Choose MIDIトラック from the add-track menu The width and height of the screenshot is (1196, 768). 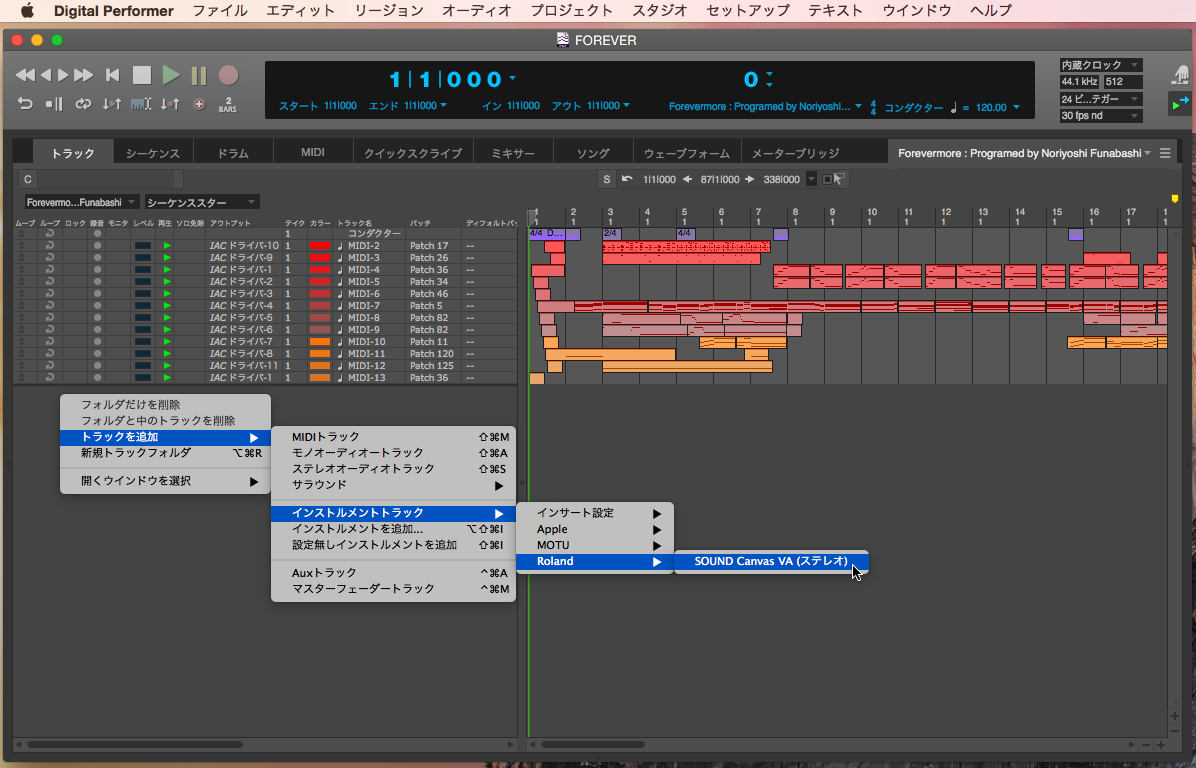[x=394, y=437]
